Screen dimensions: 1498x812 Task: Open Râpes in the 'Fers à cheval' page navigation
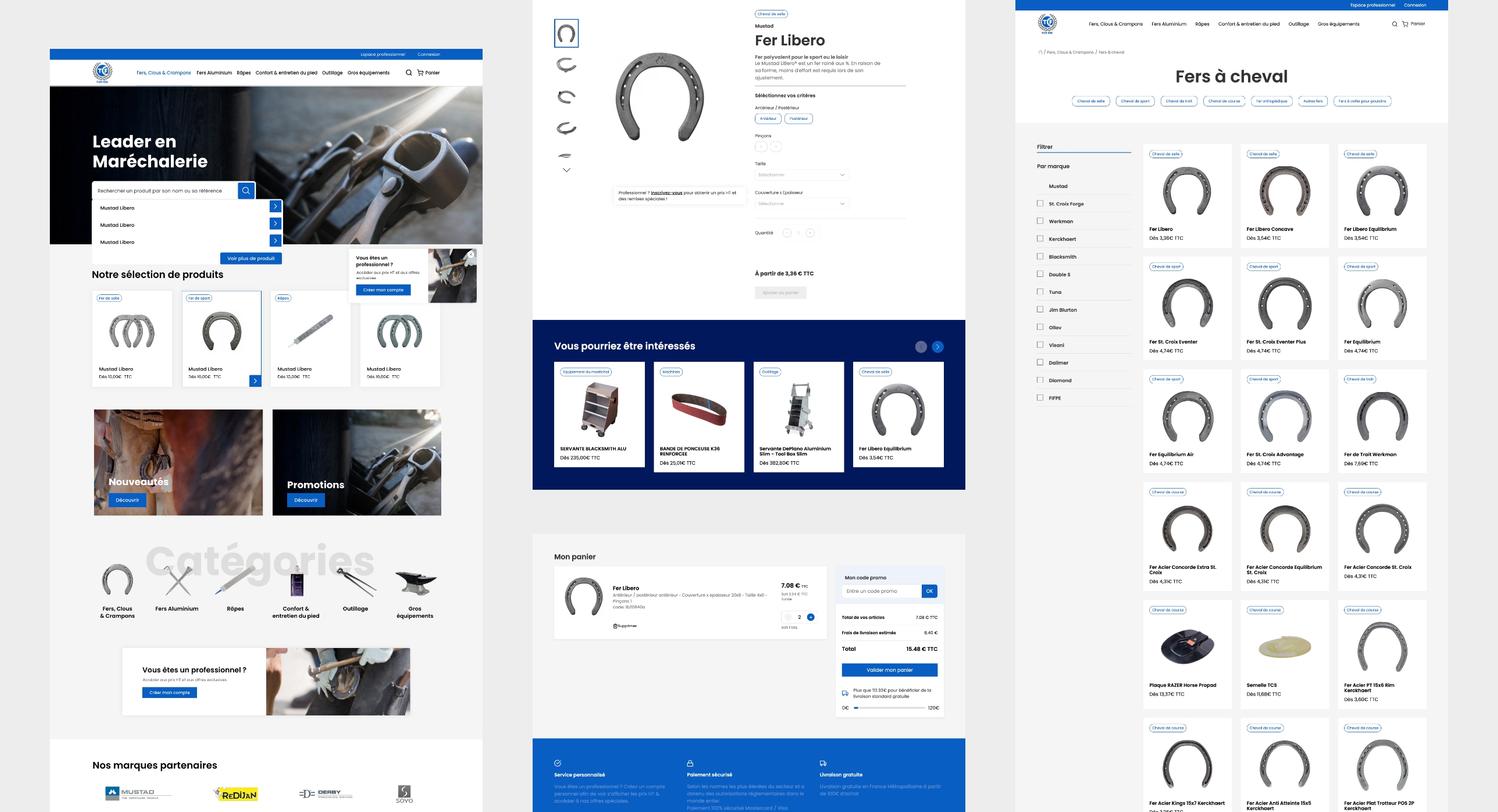point(1202,24)
